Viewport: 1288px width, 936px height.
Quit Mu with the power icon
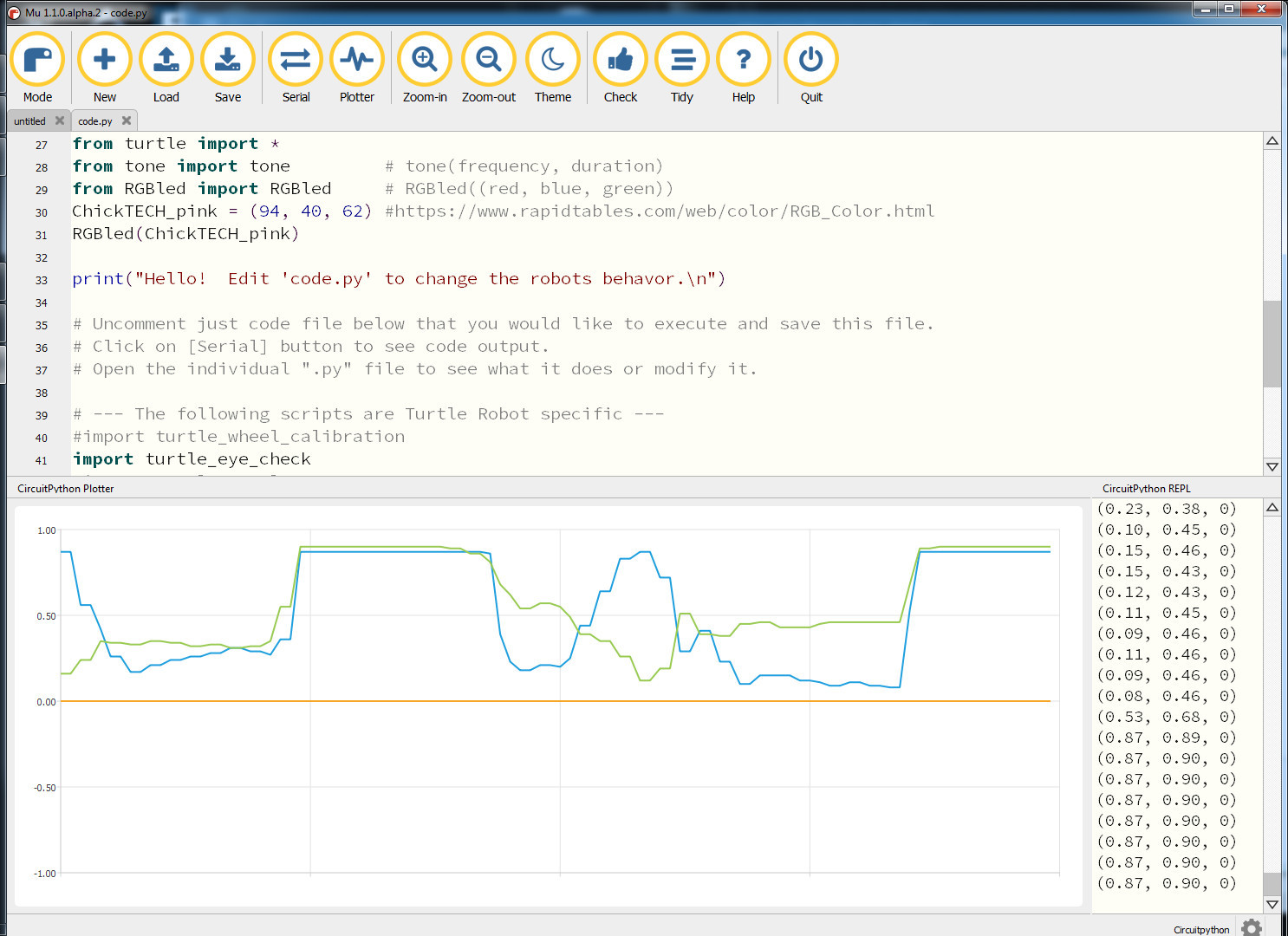pos(811,60)
